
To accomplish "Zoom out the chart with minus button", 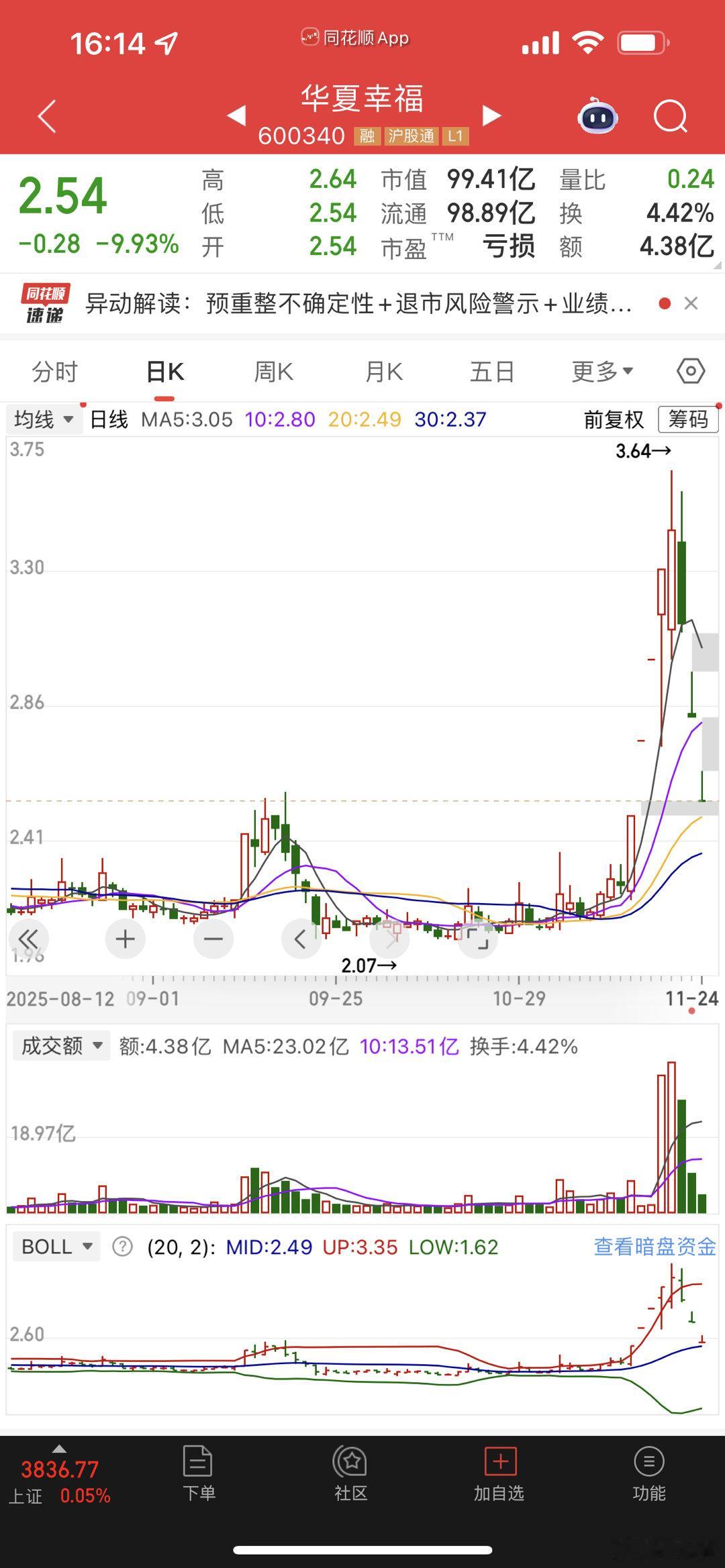I will point(213,939).
